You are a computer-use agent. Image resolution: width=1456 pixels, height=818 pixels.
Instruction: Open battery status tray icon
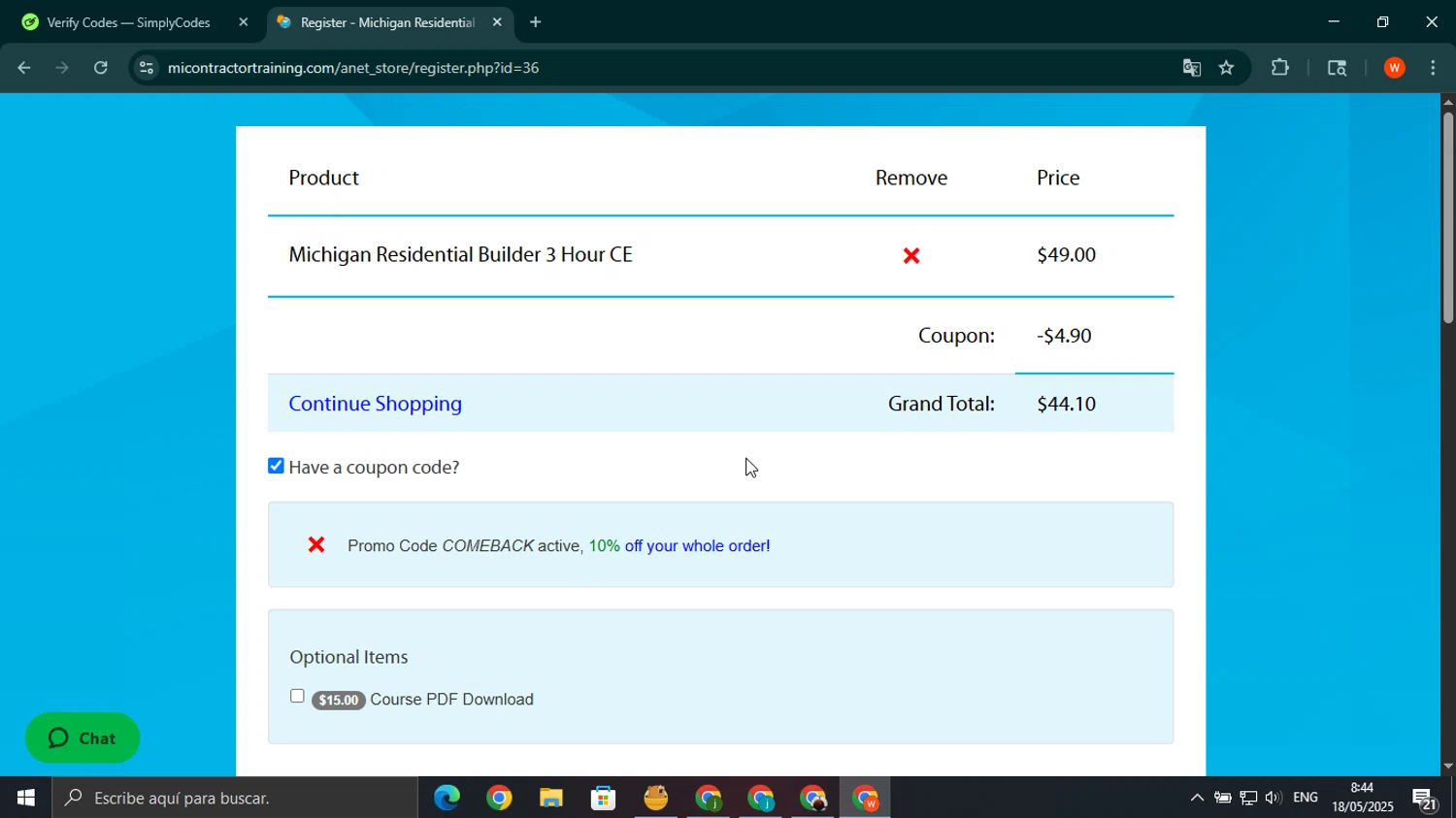pos(1223,798)
